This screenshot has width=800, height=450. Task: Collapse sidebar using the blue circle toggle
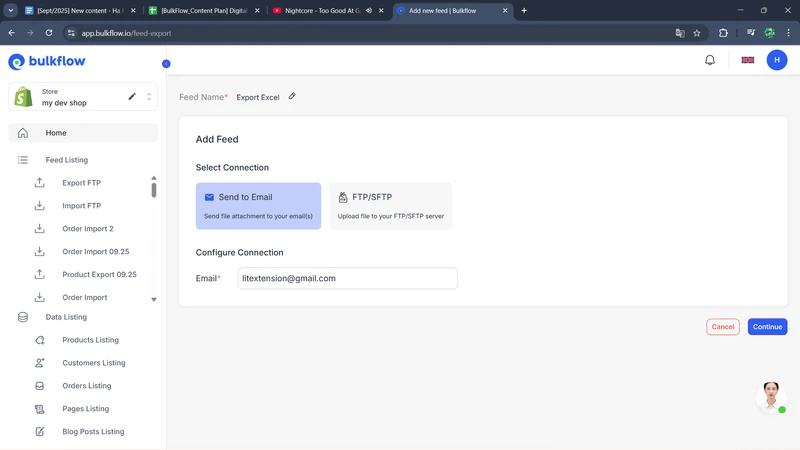(x=166, y=64)
